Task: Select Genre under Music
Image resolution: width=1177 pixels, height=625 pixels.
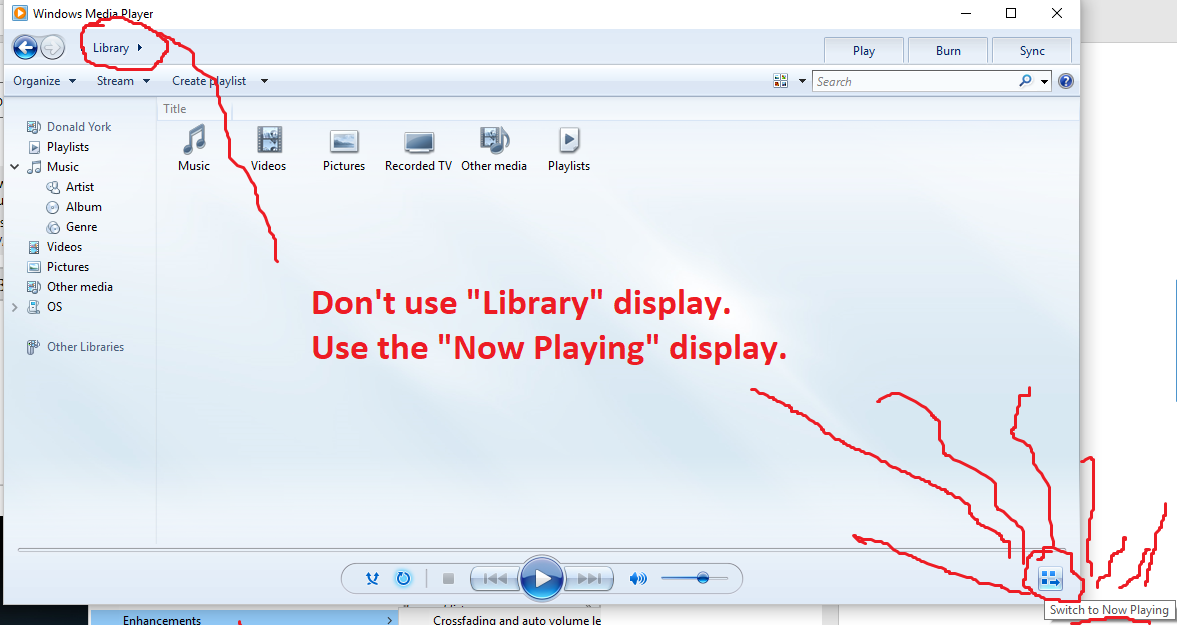Action: tap(81, 227)
